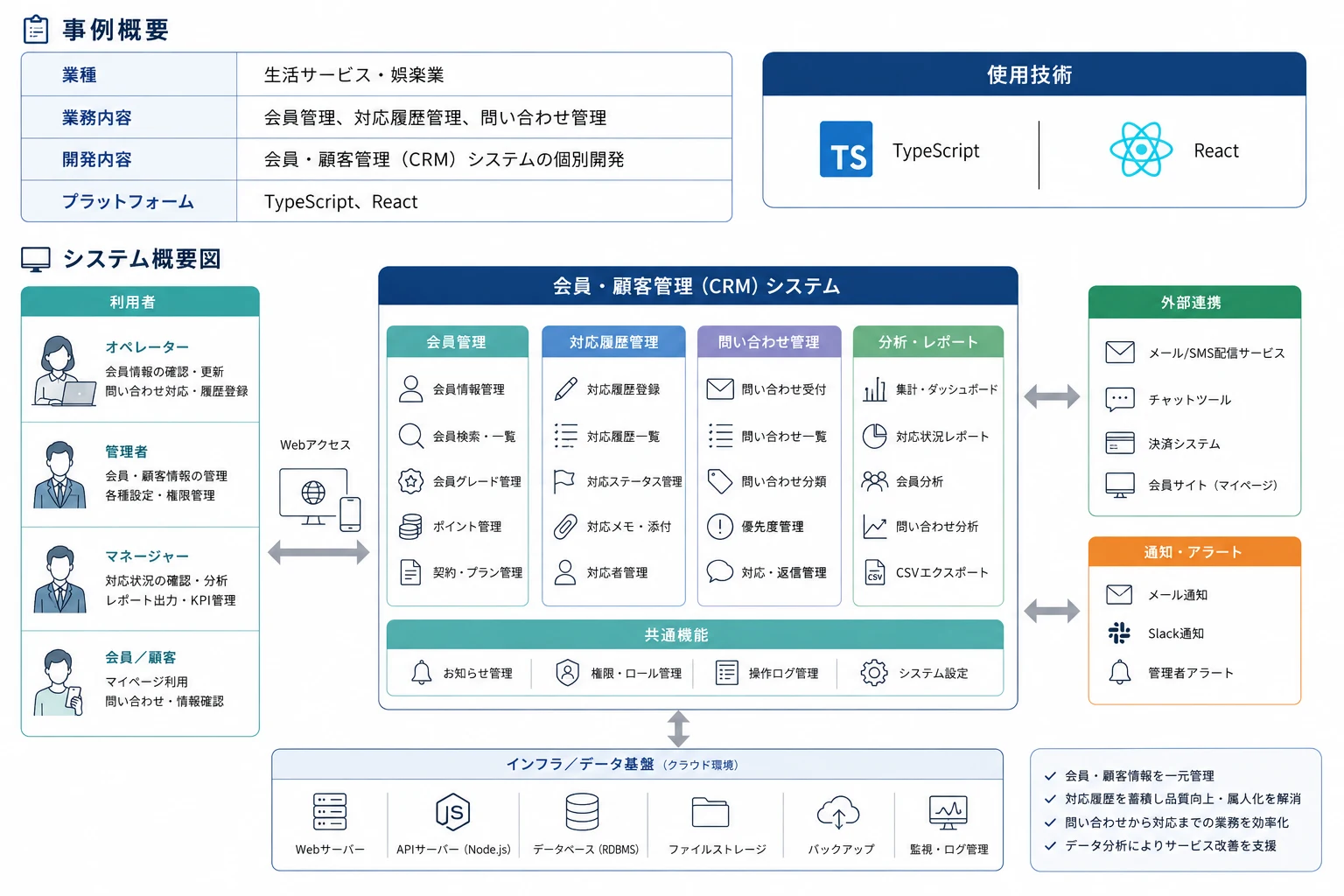
Task: Click the 対応ステータス管理 flag icon
Action: (564, 481)
